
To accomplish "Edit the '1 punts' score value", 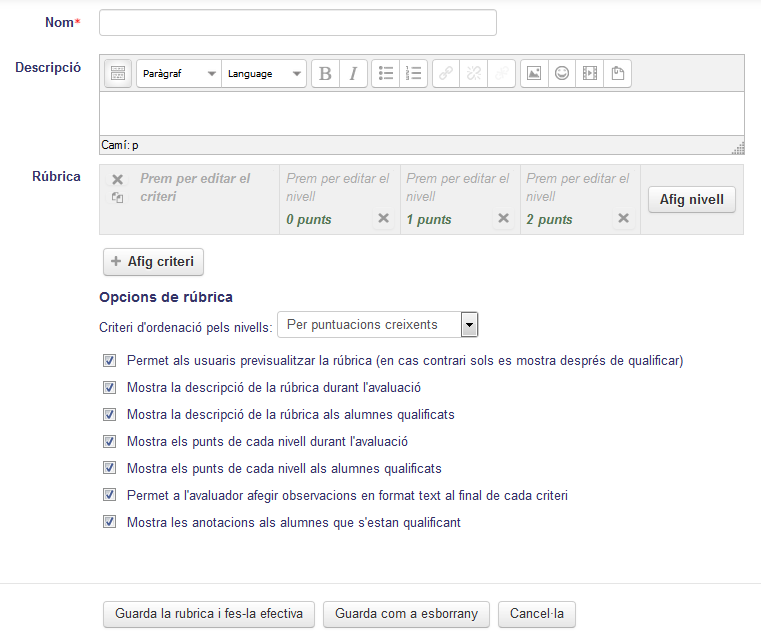I will coord(429,219).
